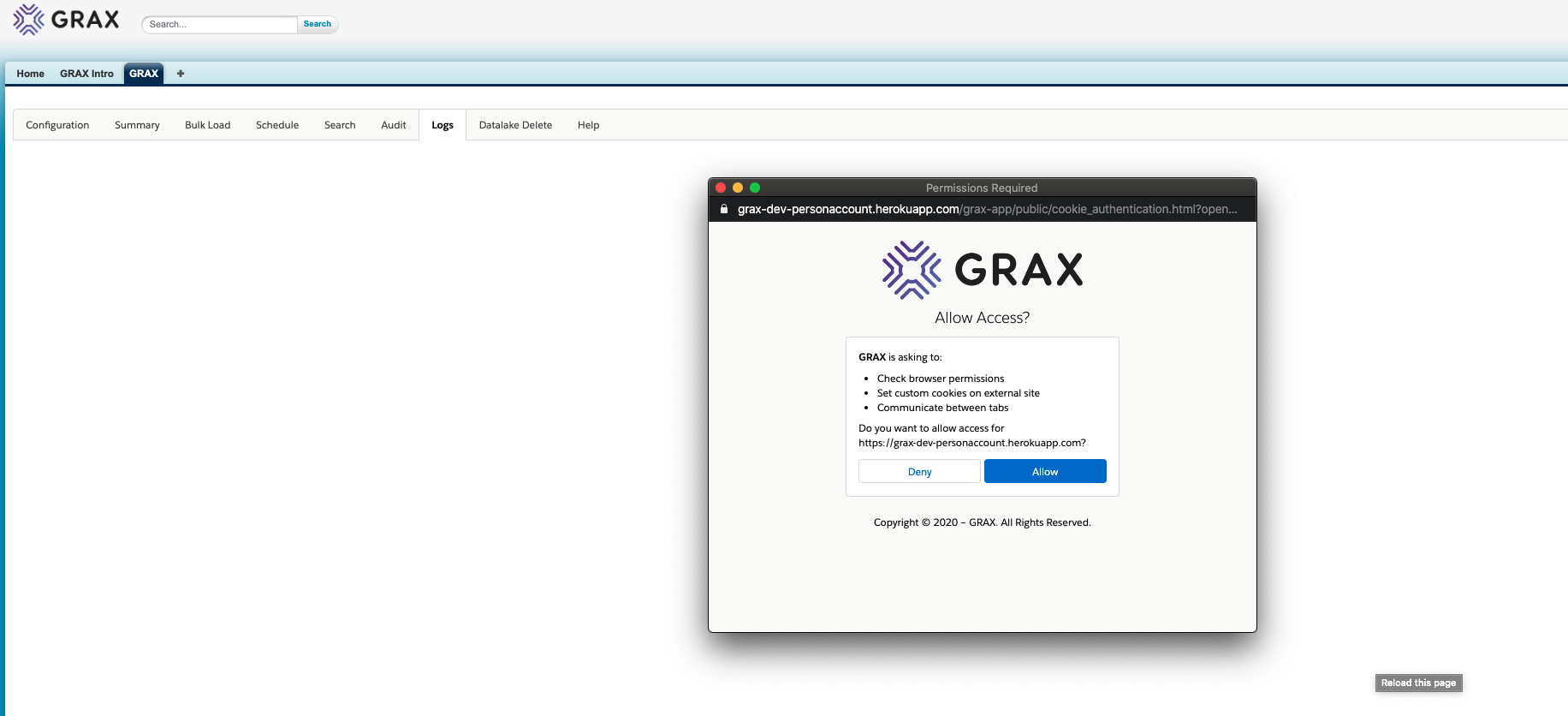
Task: Click the 'Allow Access?' heading
Action: tap(983, 318)
